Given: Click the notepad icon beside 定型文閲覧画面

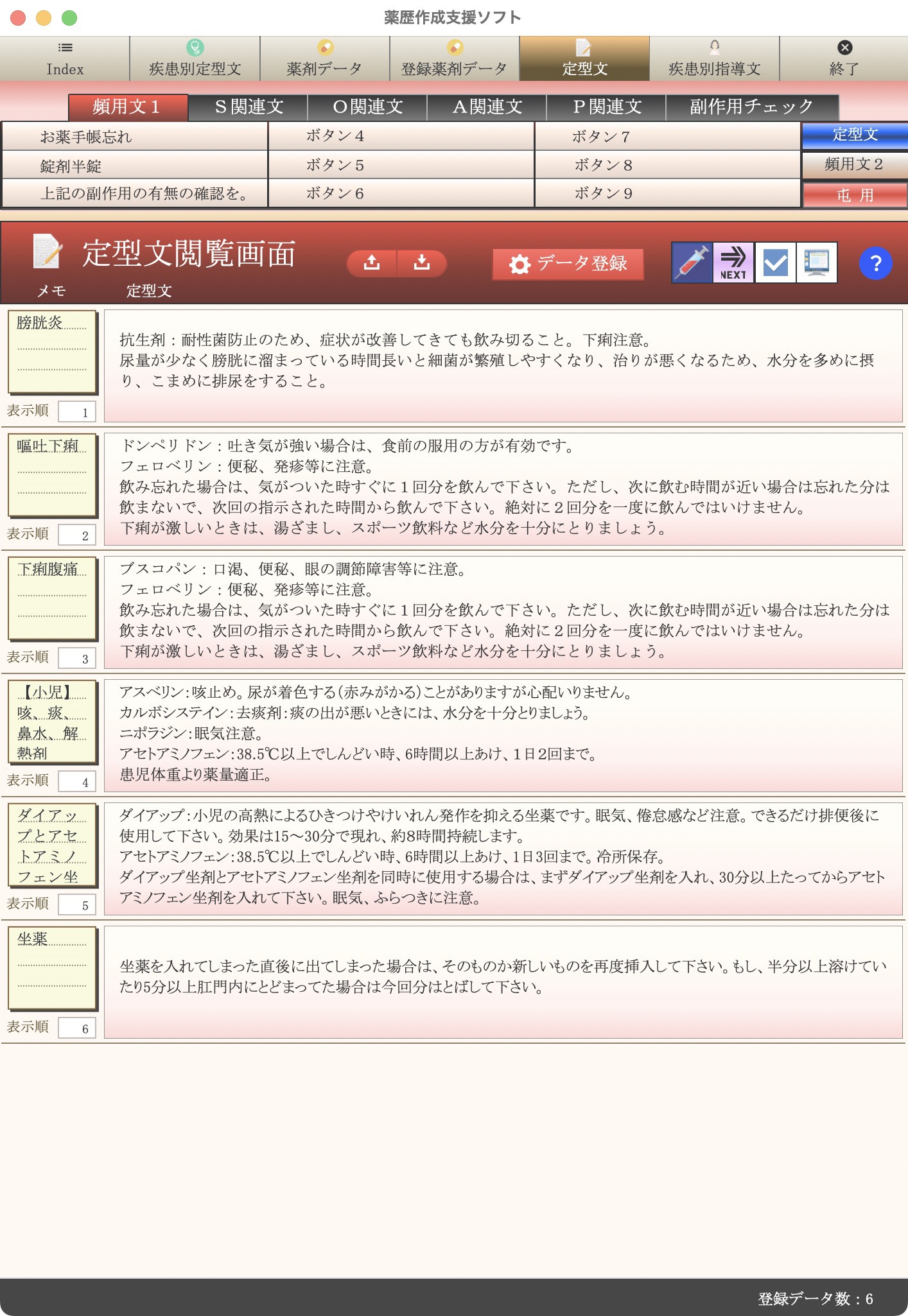Looking at the screenshot, I should tap(48, 251).
